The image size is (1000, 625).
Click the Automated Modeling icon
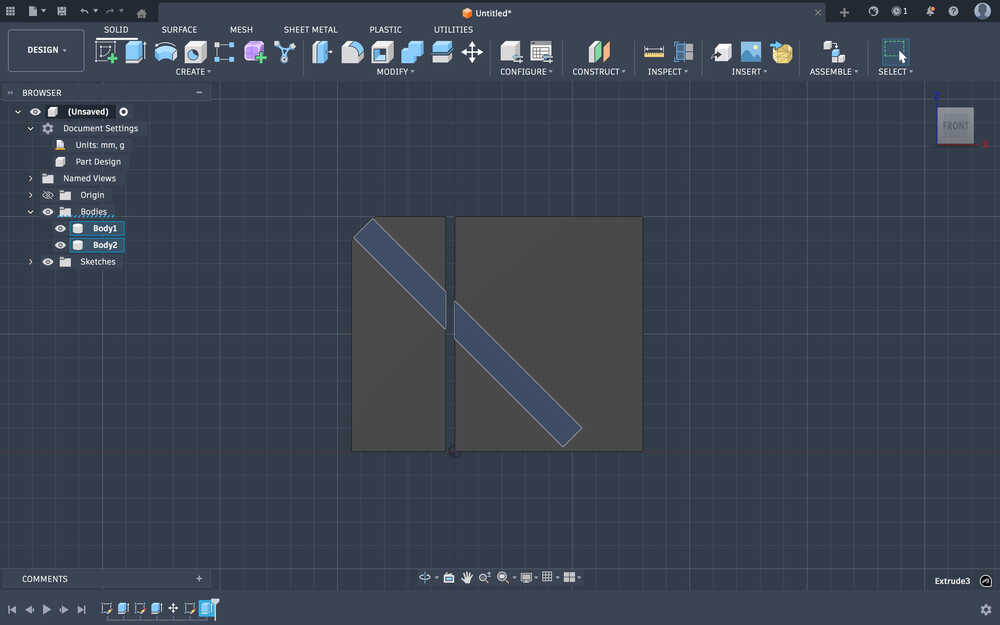[x=284, y=52]
